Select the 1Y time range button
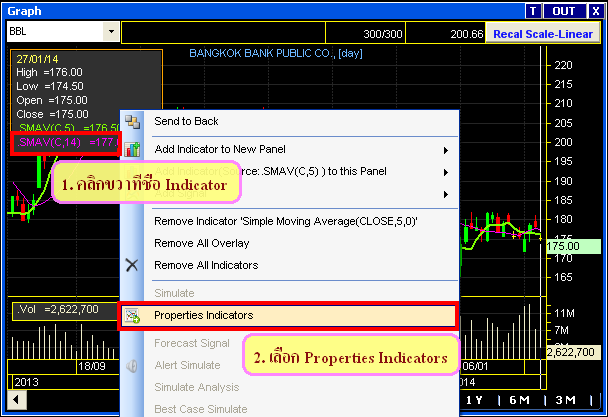 [x=474, y=400]
